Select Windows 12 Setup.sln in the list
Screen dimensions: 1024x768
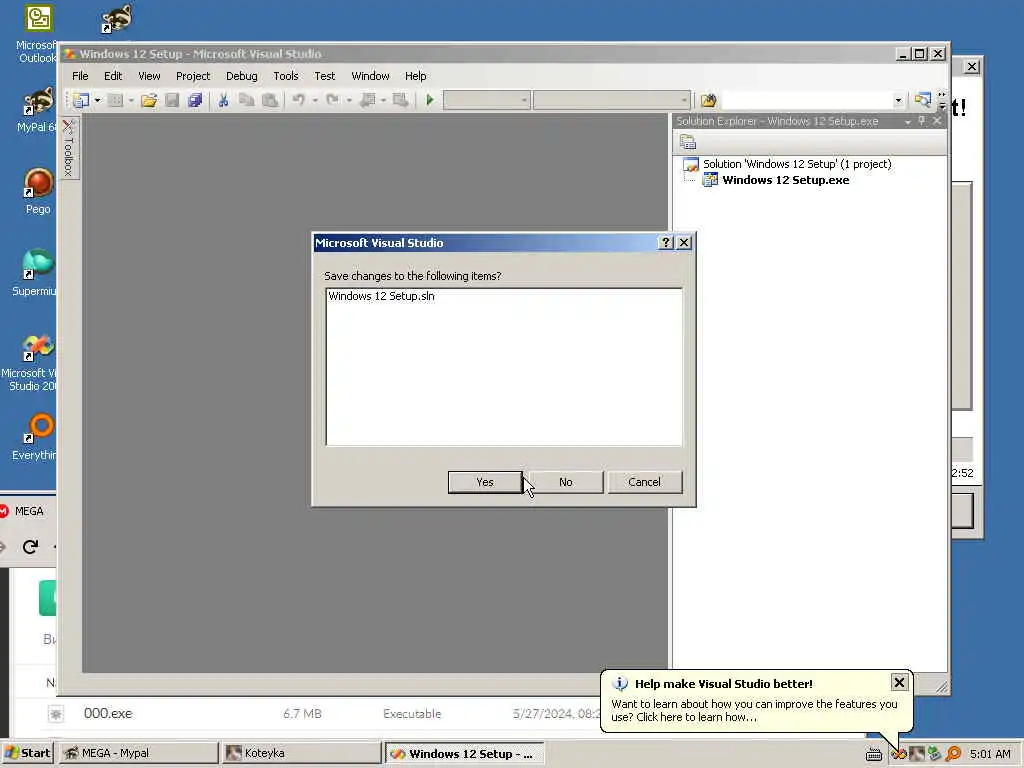pyautogui.click(x=381, y=296)
